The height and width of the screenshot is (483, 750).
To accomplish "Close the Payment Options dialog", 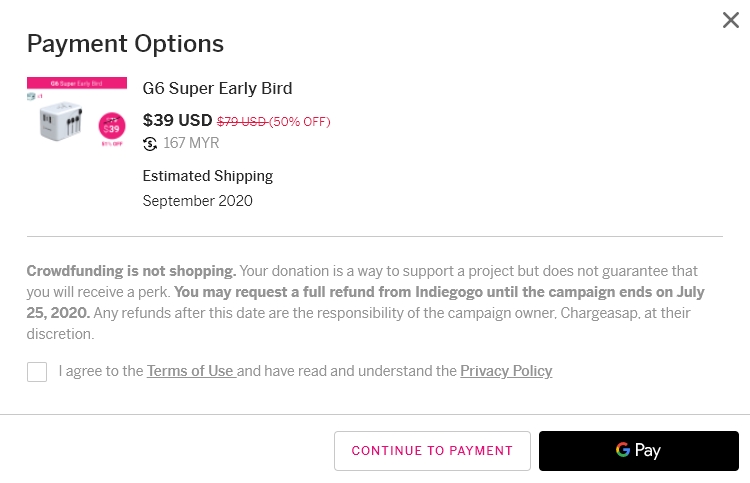I will [x=731, y=20].
